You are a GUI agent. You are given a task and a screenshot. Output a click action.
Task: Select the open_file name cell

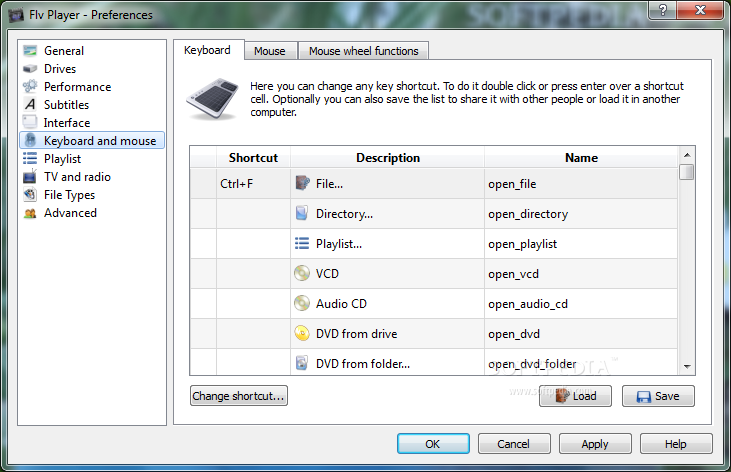point(581,184)
